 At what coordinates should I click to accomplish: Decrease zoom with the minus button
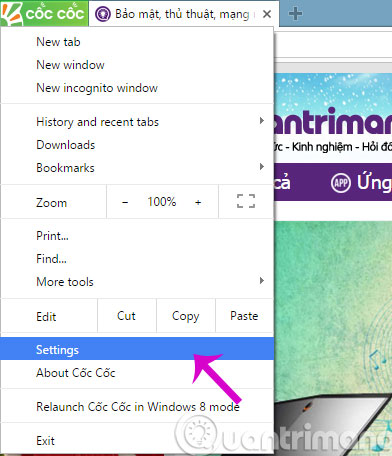[x=125, y=202]
